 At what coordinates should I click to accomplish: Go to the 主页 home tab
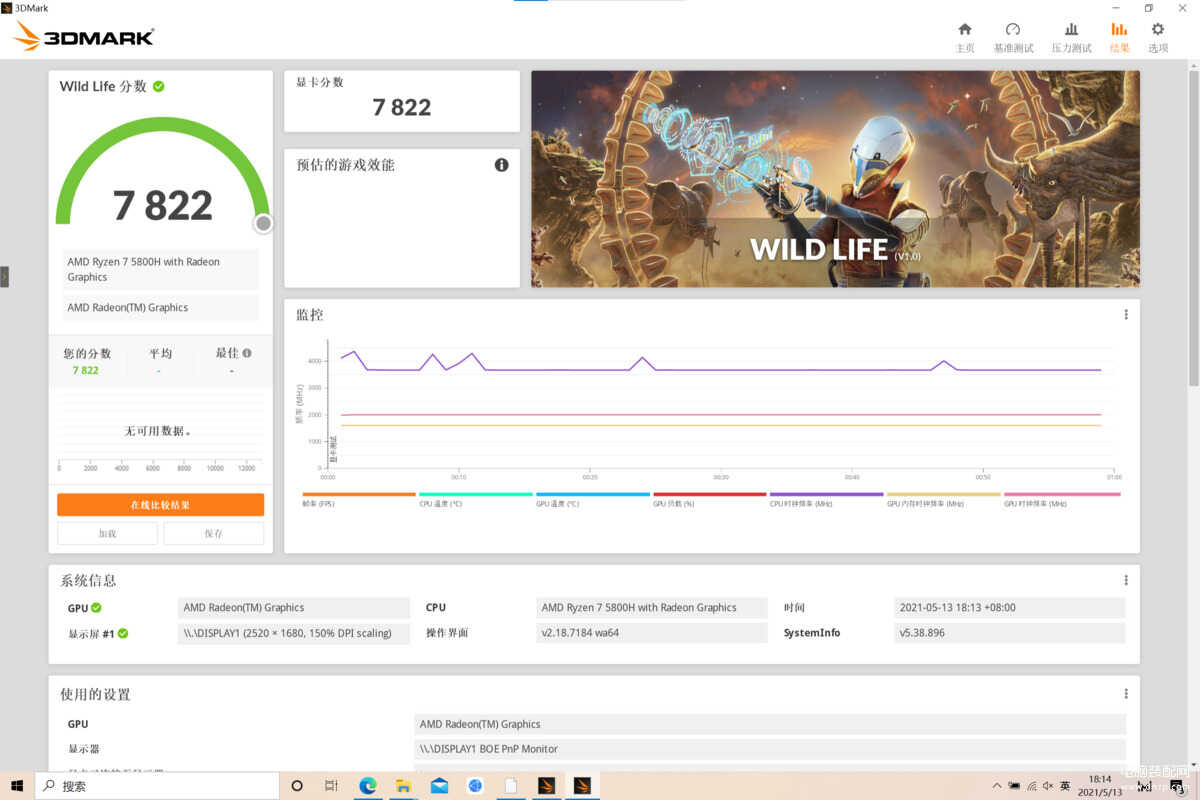[x=965, y=38]
